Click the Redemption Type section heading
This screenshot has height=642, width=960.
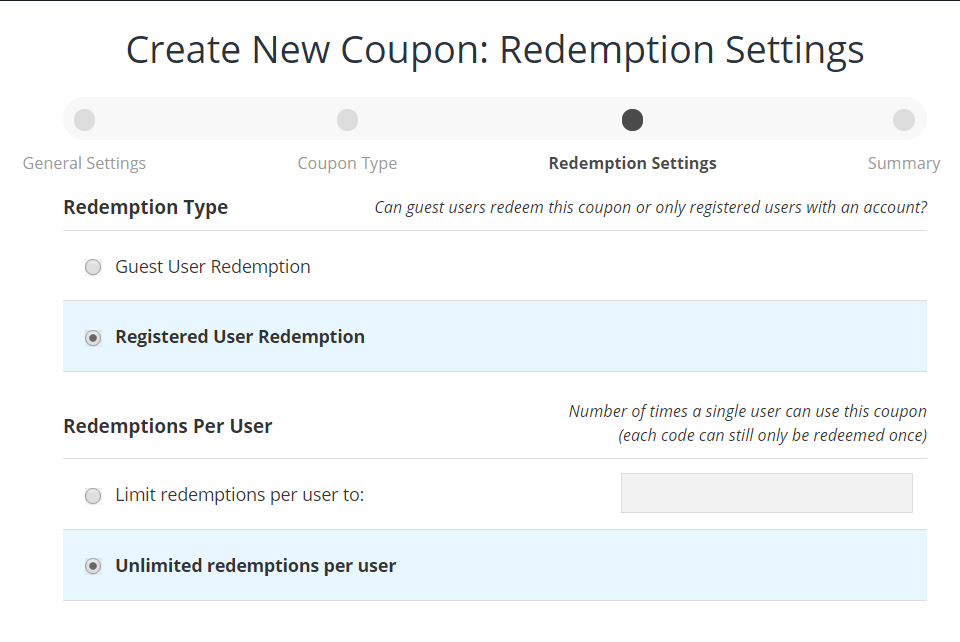(x=145, y=207)
